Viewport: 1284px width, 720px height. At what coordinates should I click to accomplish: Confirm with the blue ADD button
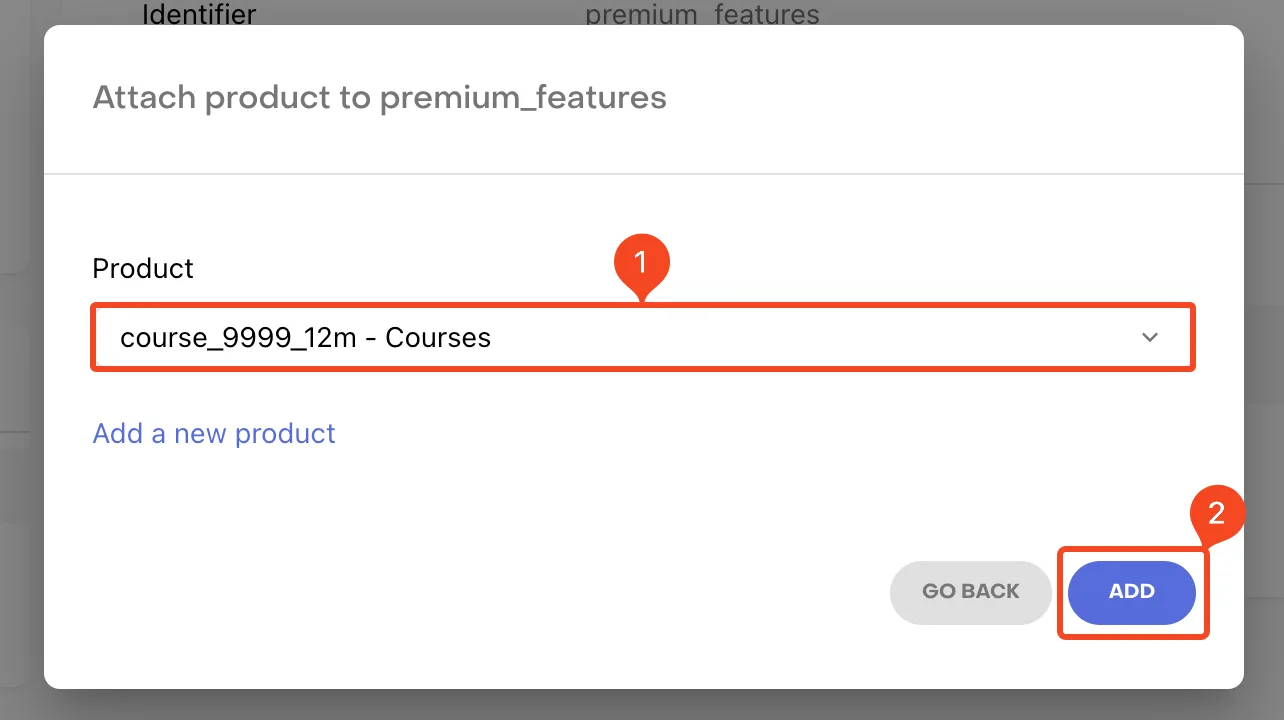click(x=1132, y=591)
